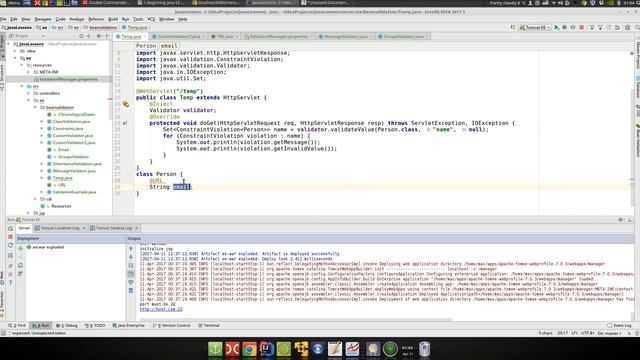Image resolution: width=640 pixels, height=360 pixels.
Task: Switch to the Tomcat Catalina Log tab
Action: pos(114,228)
